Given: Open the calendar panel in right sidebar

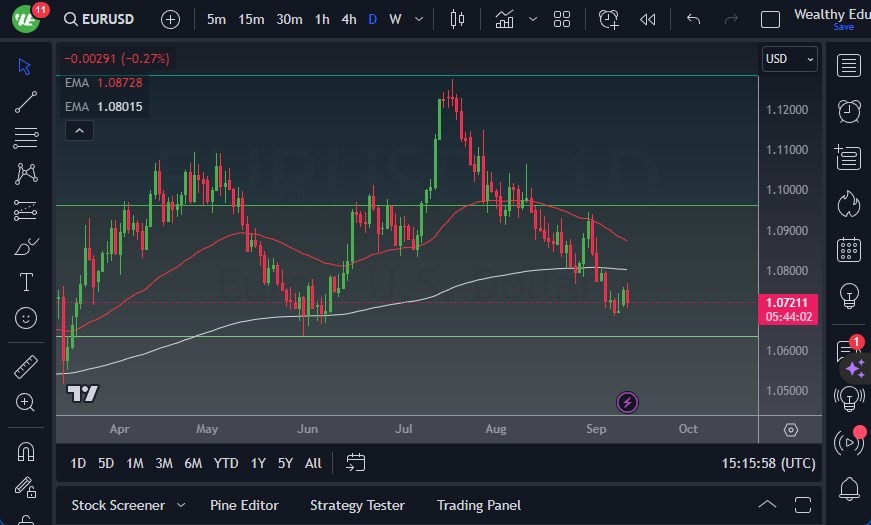Looking at the screenshot, I should (x=849, y=249).
